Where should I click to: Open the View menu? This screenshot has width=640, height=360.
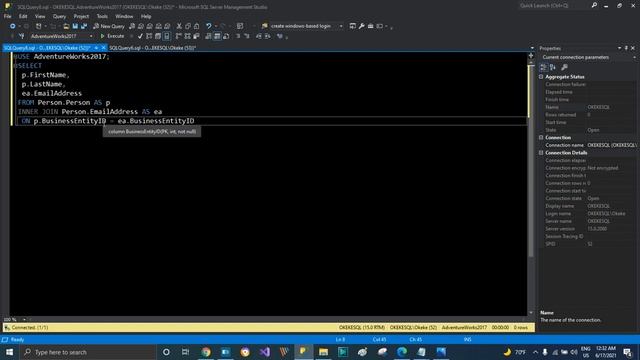pos(40,16)
